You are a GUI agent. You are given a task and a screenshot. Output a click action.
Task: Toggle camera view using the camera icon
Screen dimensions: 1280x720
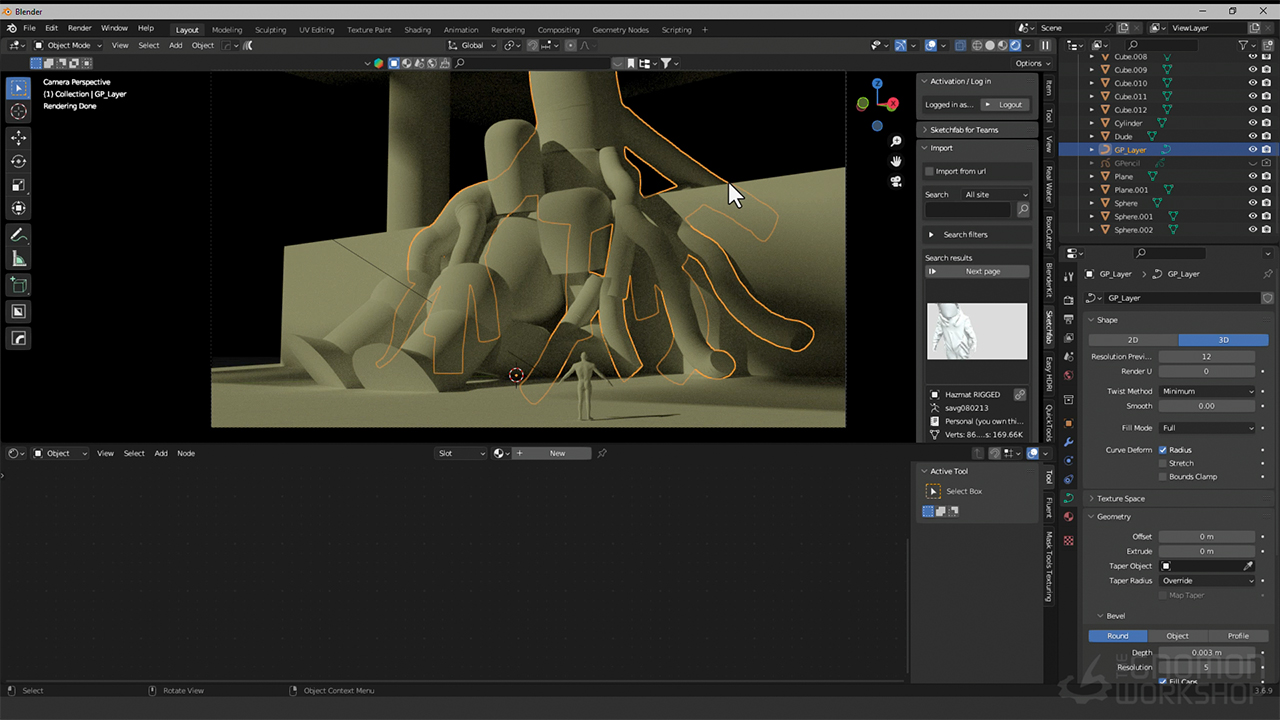[x=896, y=181]
